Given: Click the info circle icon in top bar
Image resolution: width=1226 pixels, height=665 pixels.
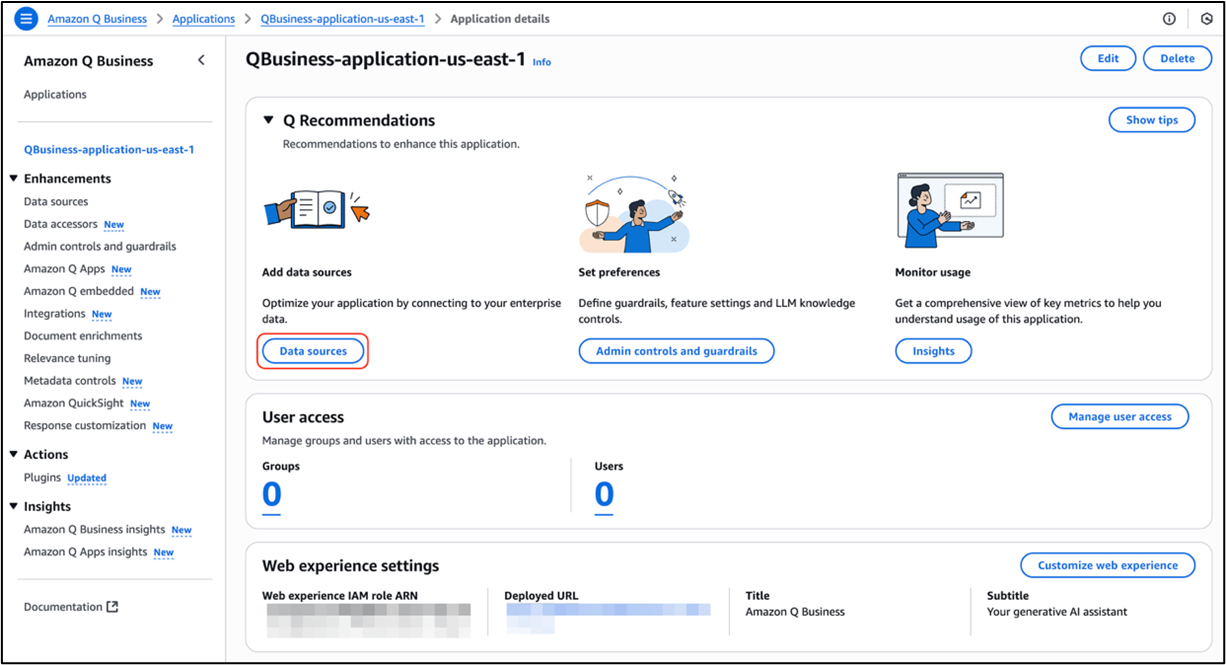Looking at the screenshot, I should pos(1169,19).
